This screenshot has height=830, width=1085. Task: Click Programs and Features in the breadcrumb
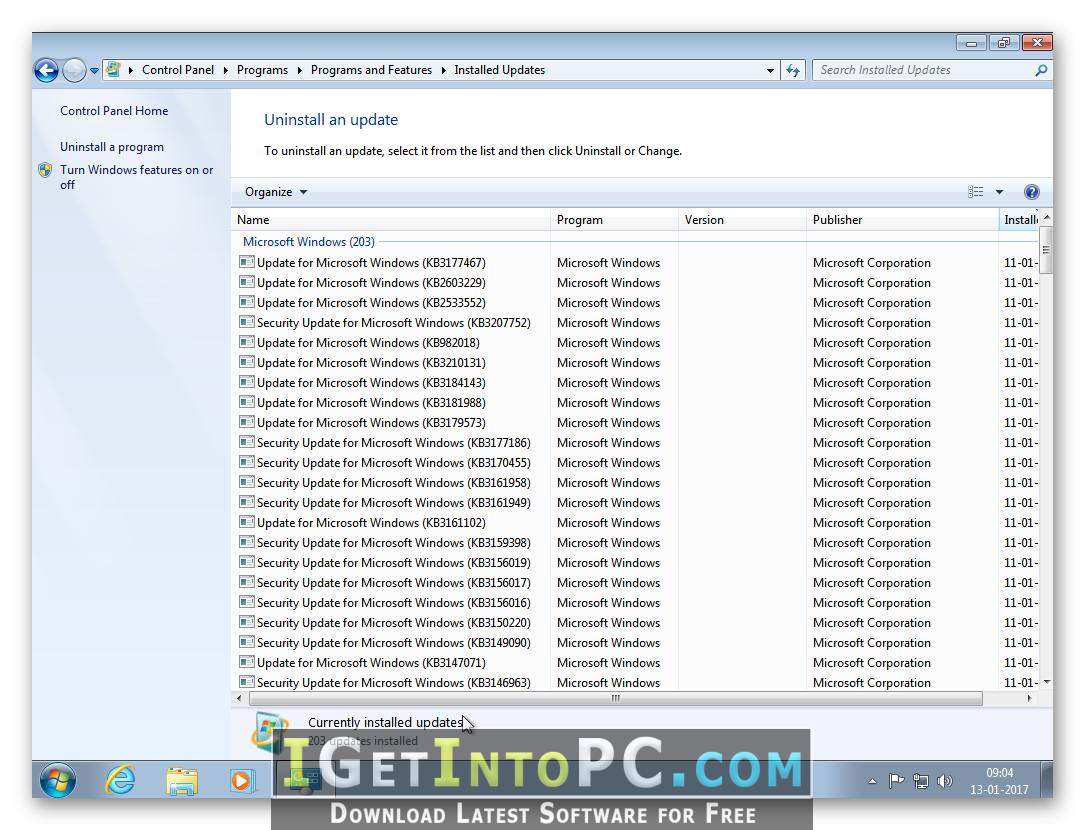pos(371,70)
